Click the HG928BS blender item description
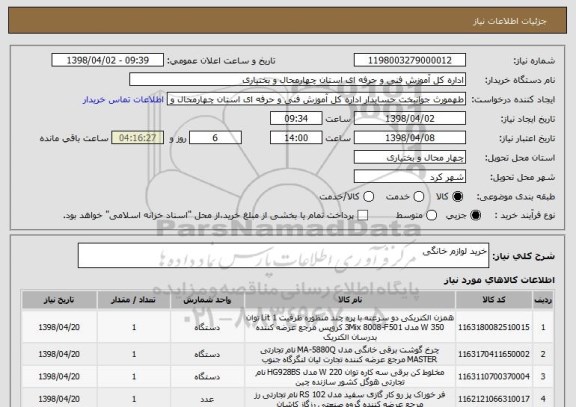The width and height of the screenshot is (576, 407). [x=350, y=377]
